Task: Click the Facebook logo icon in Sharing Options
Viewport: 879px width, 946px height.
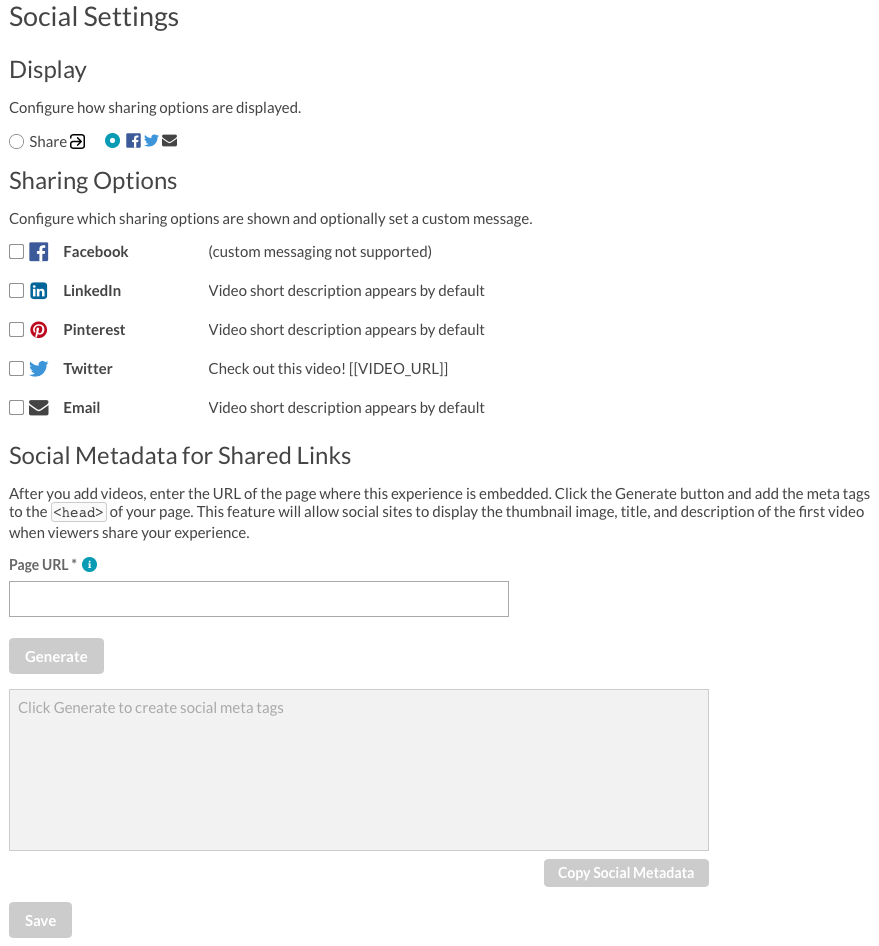Action: coord(39,252)
